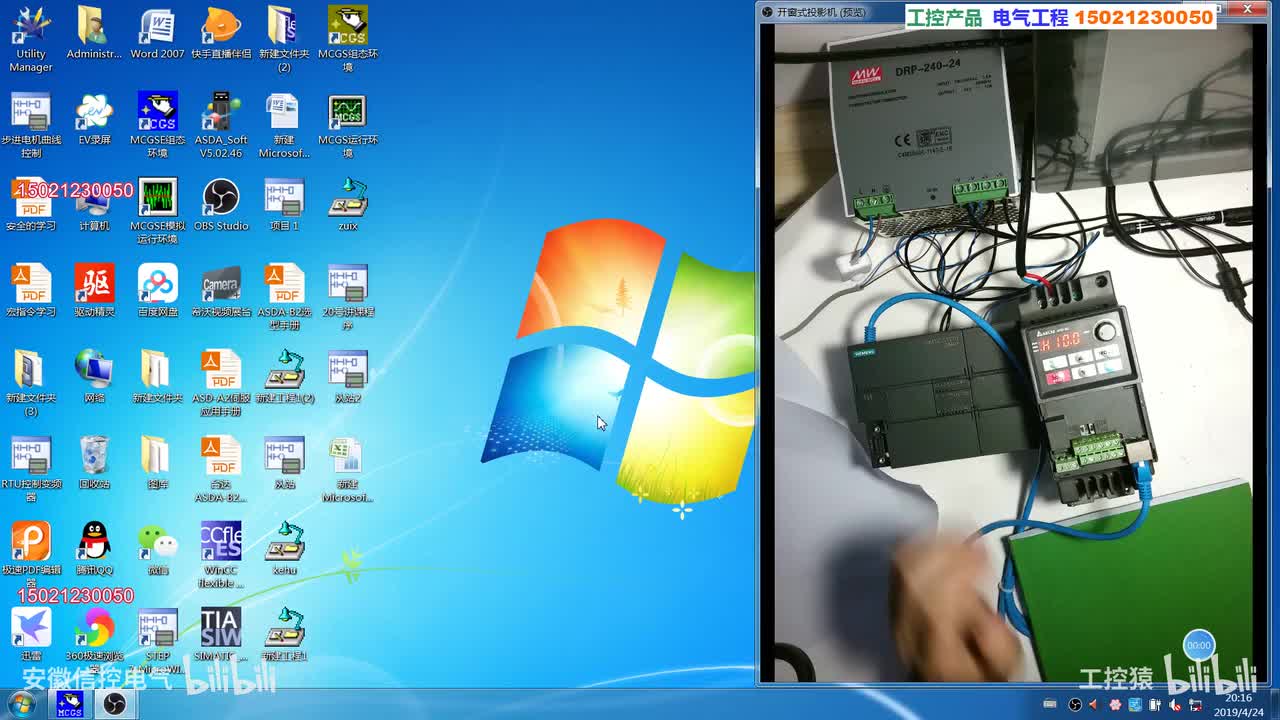1280x720 pixels.
Task: Launch the 快手直播伴侣 desktop shortcut
Action: coord(221,34)
